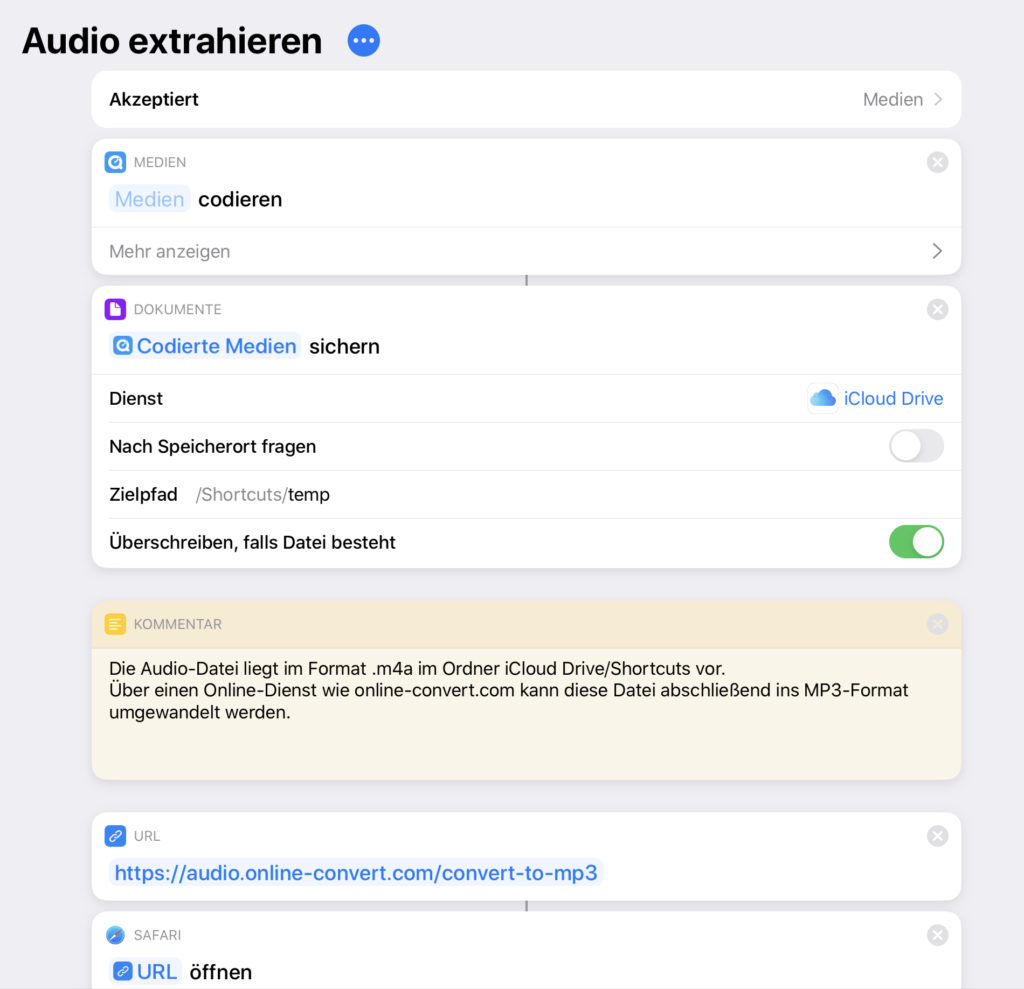Screen dimensions: 1024x989
Task: Click the Medien action QuickTime icon
Action: tap(115, 162)
